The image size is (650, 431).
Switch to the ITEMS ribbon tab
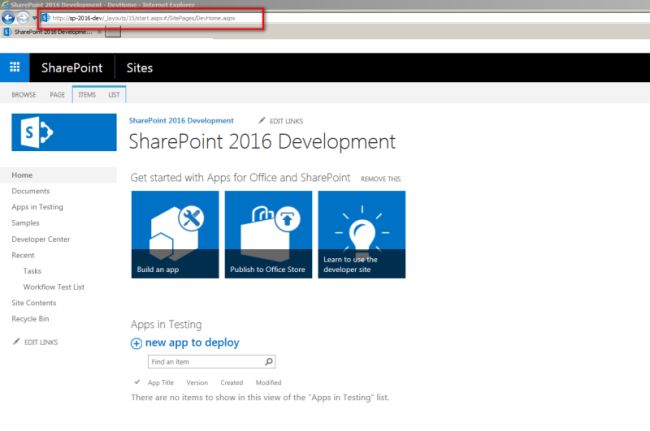coord(87,94)
